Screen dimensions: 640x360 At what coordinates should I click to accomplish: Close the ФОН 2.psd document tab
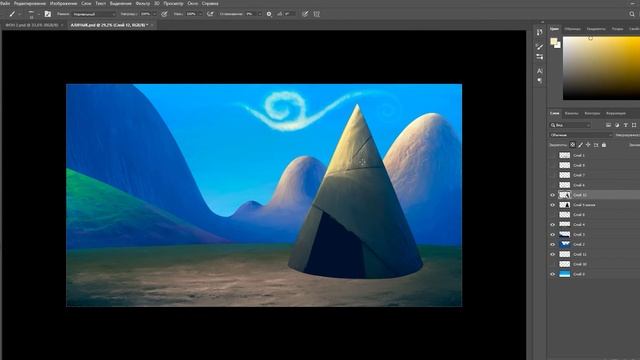point(62,25)
